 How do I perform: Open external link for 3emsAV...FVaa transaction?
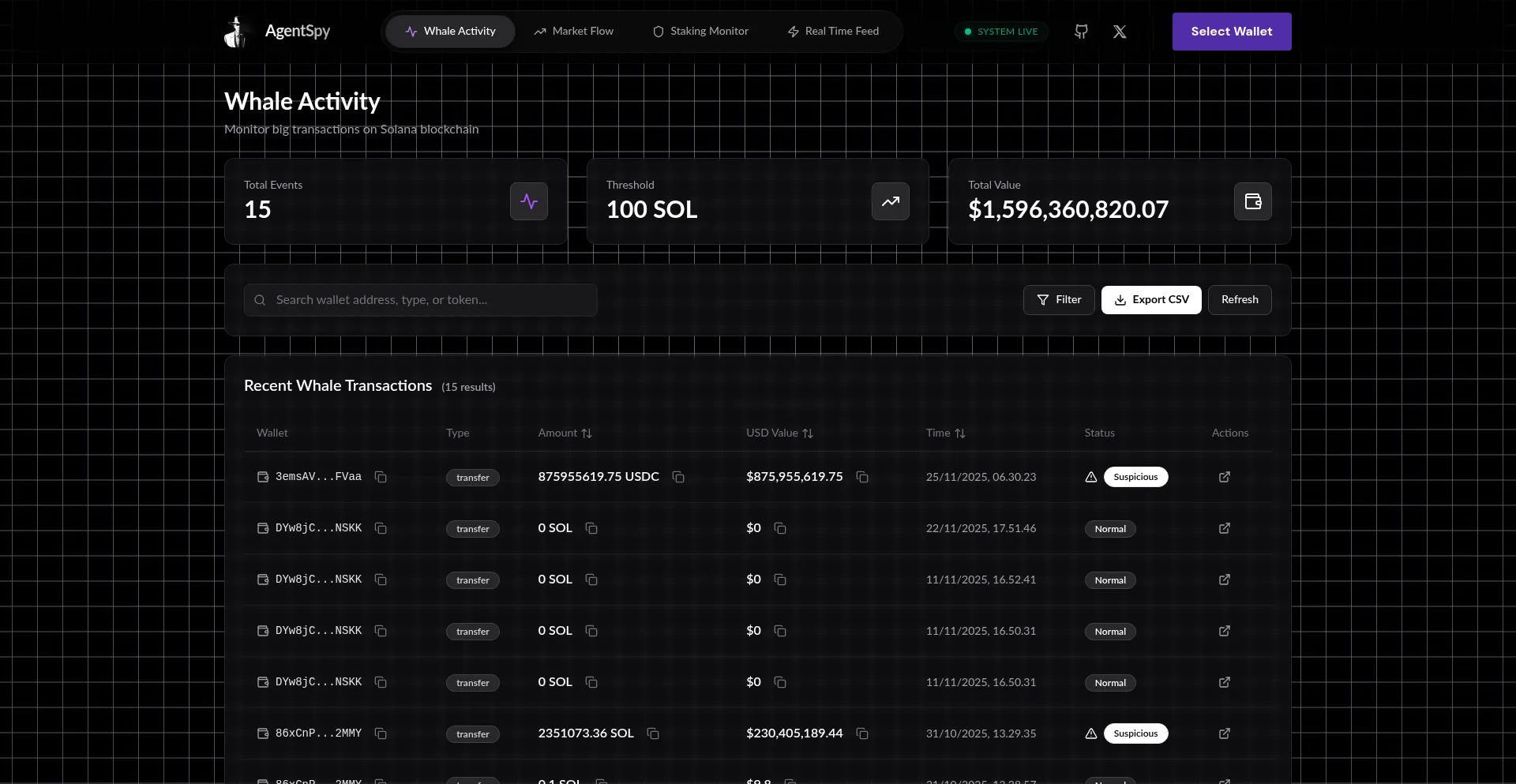[1224, 477]
